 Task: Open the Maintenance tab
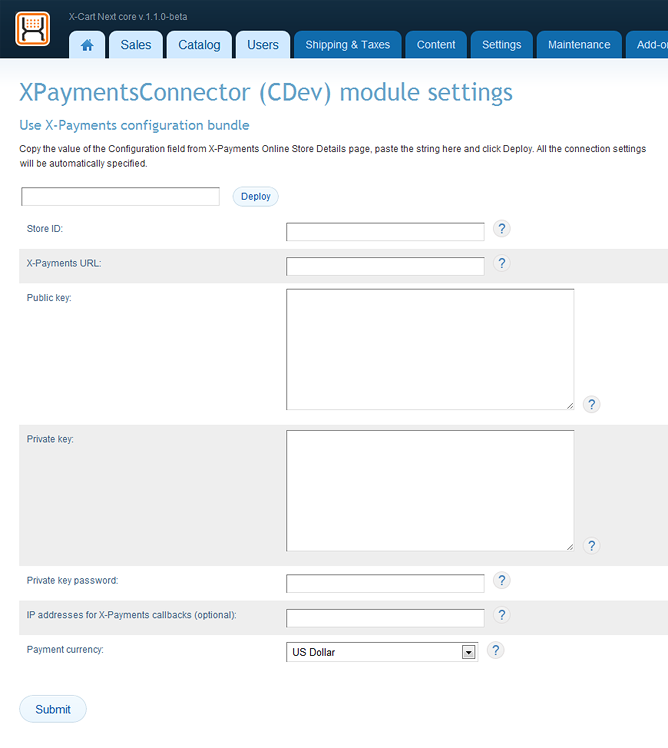[x=579, y=45]
